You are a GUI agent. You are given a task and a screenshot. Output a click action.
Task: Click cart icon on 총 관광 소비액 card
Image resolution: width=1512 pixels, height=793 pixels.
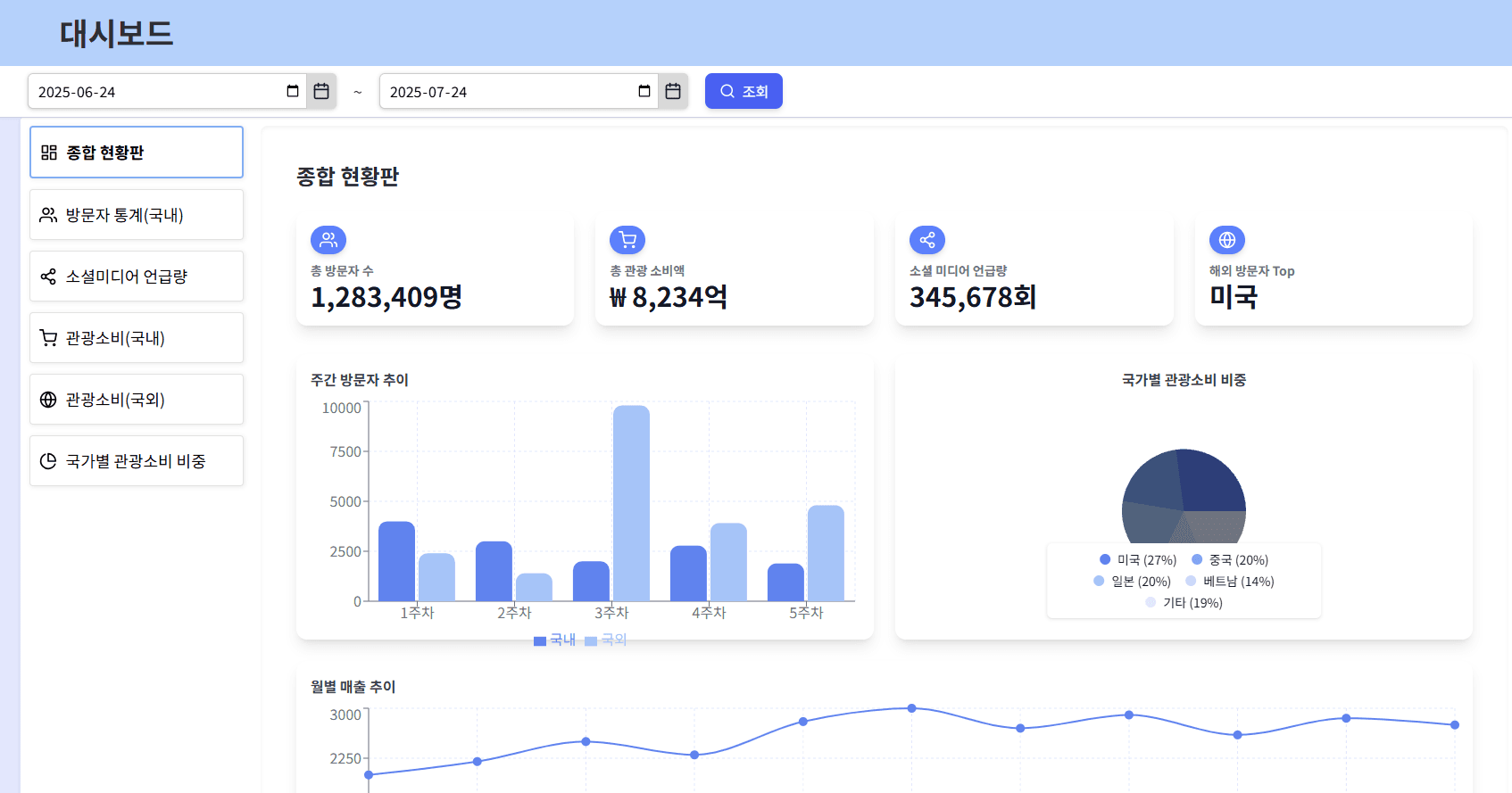627,240
